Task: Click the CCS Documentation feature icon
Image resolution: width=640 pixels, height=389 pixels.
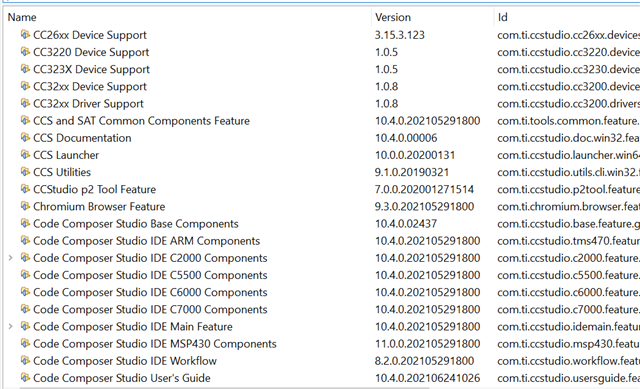Action: tap(25, 138)
